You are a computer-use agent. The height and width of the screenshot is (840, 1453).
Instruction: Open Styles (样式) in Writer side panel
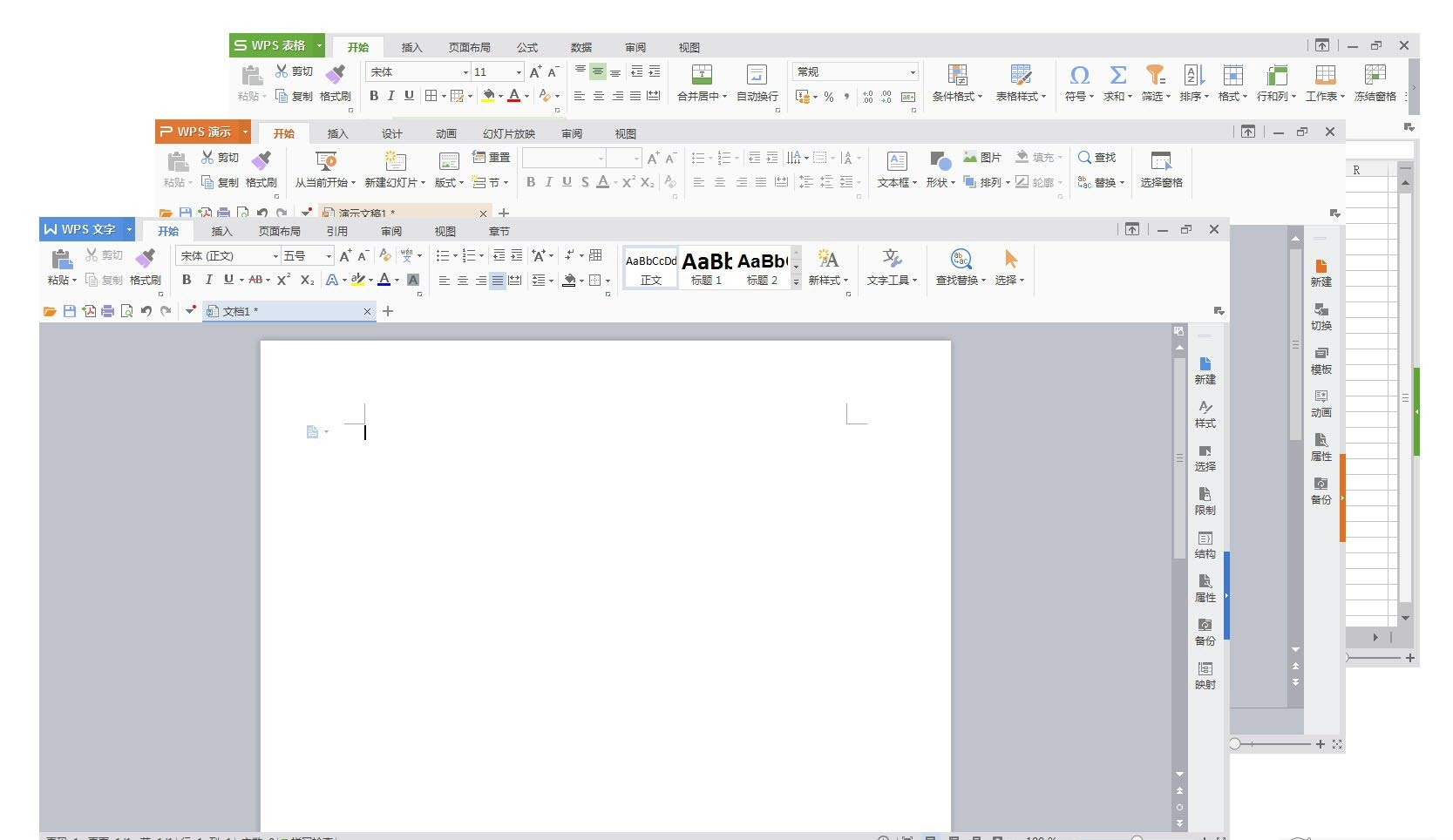[1205, 415]
